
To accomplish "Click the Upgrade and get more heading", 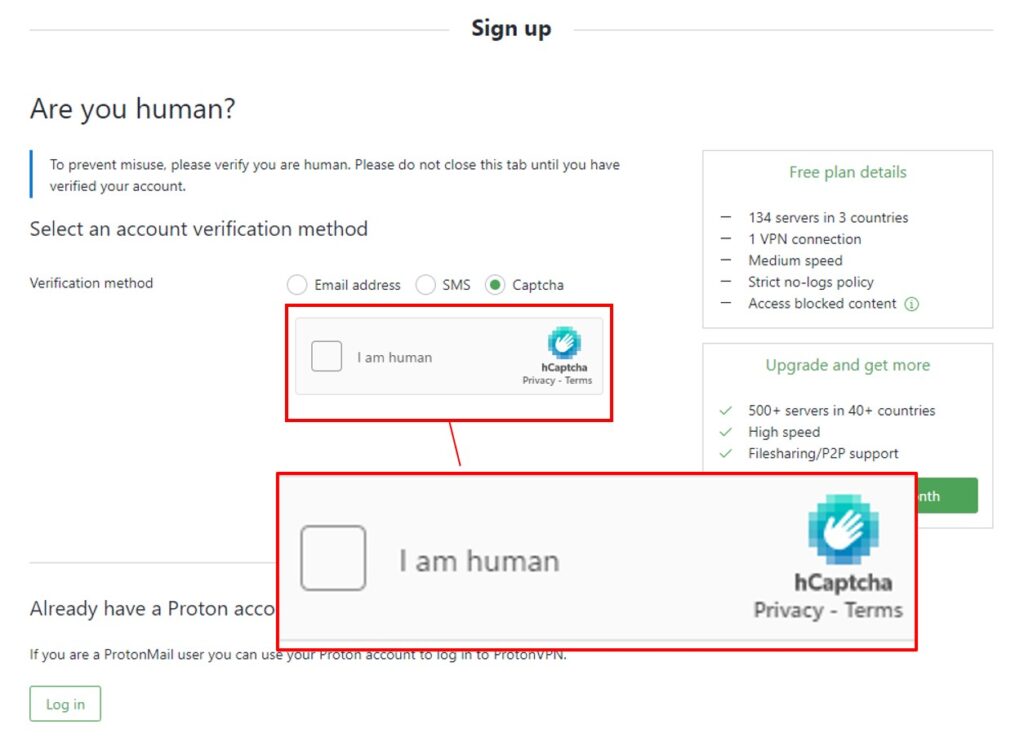I will coord(847,365).
